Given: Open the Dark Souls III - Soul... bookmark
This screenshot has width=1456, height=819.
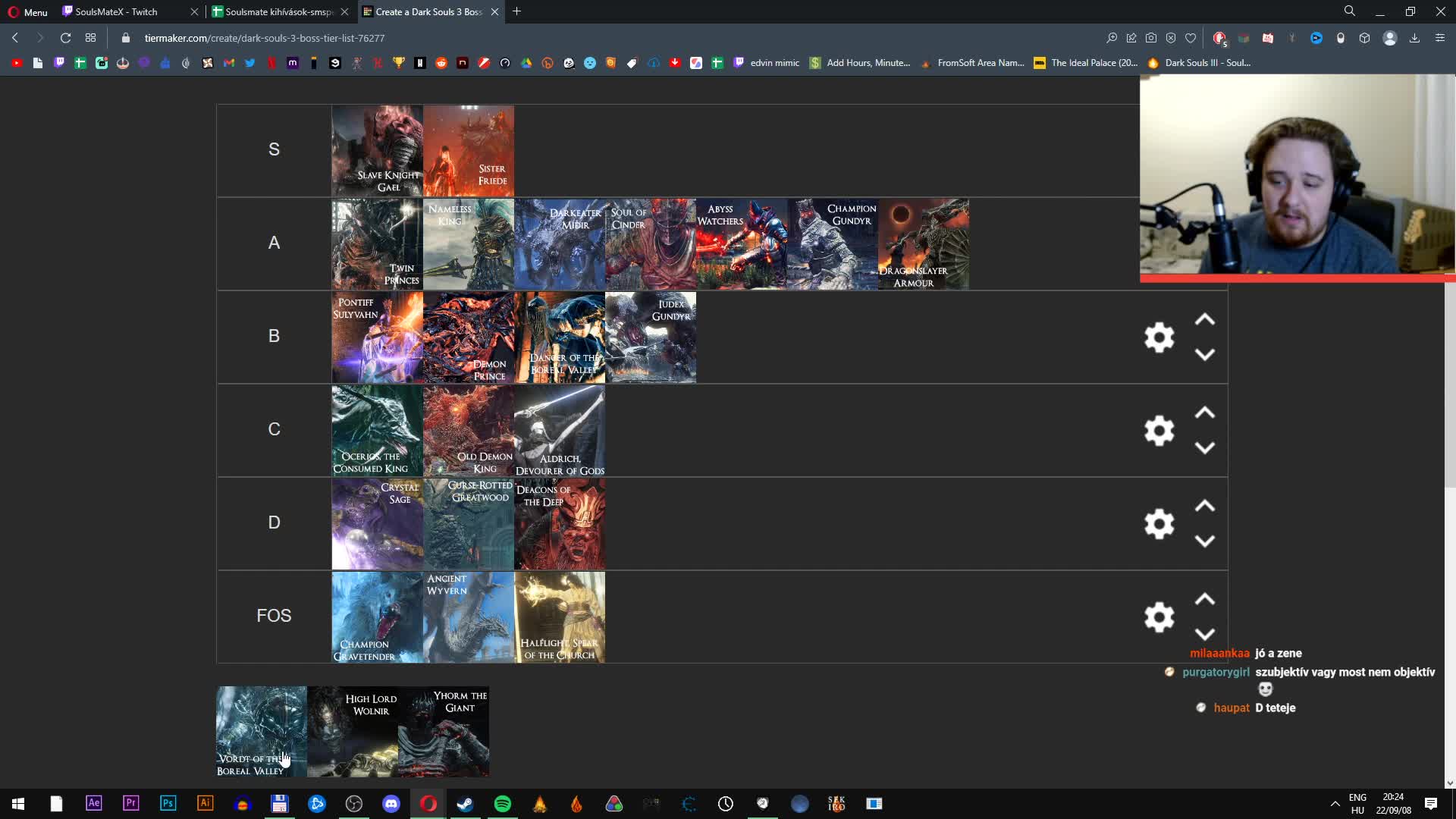Looking at the screenshot, I should (x=1200, y=63).
